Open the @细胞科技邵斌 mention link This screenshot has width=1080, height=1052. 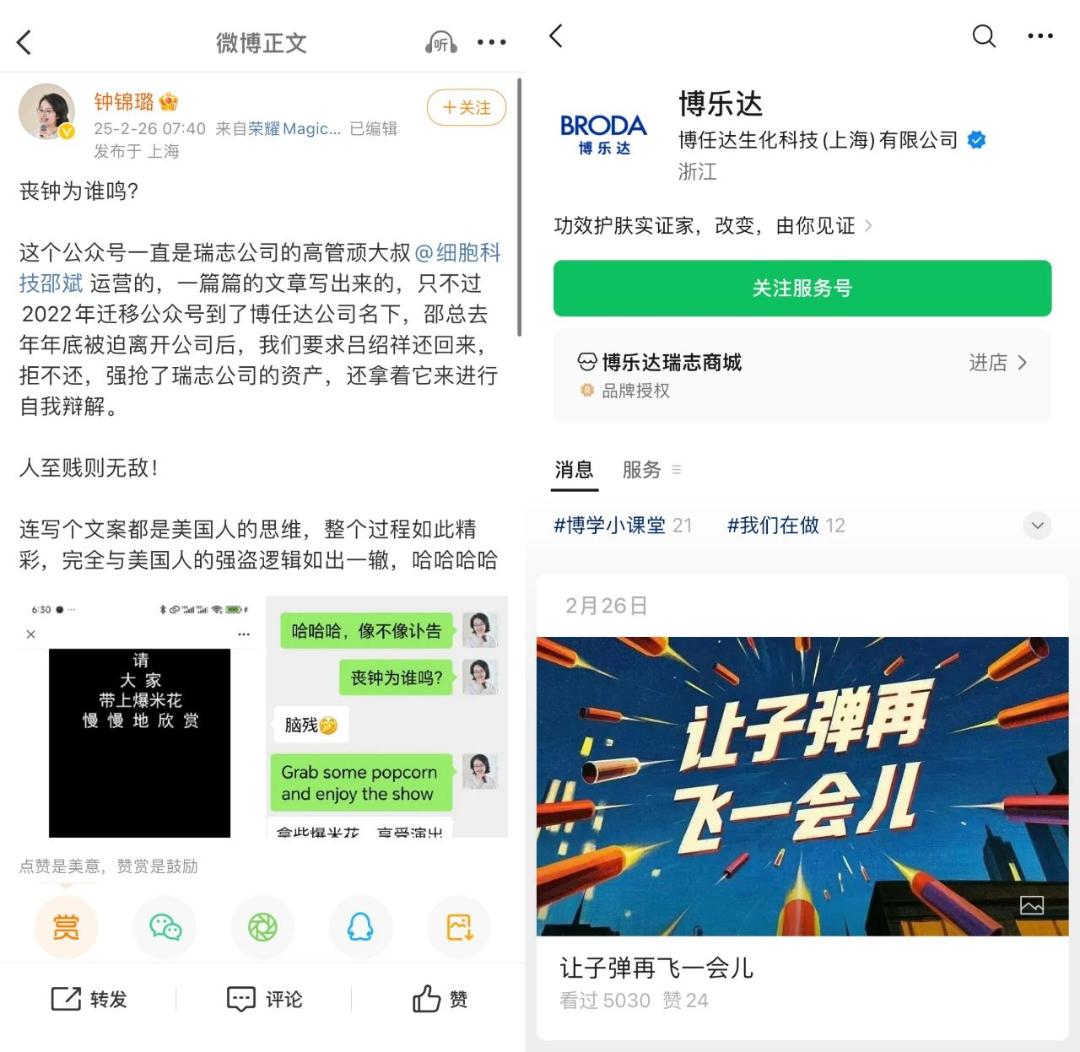tap(260, 268)
